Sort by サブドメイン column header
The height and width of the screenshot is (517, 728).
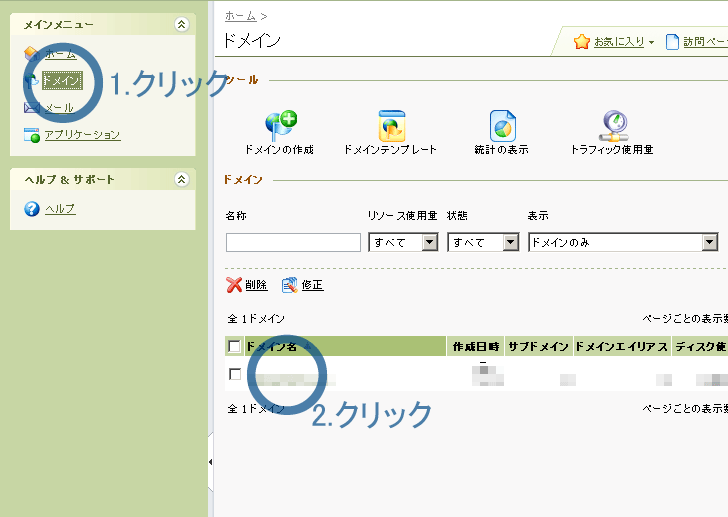(539, 347)
